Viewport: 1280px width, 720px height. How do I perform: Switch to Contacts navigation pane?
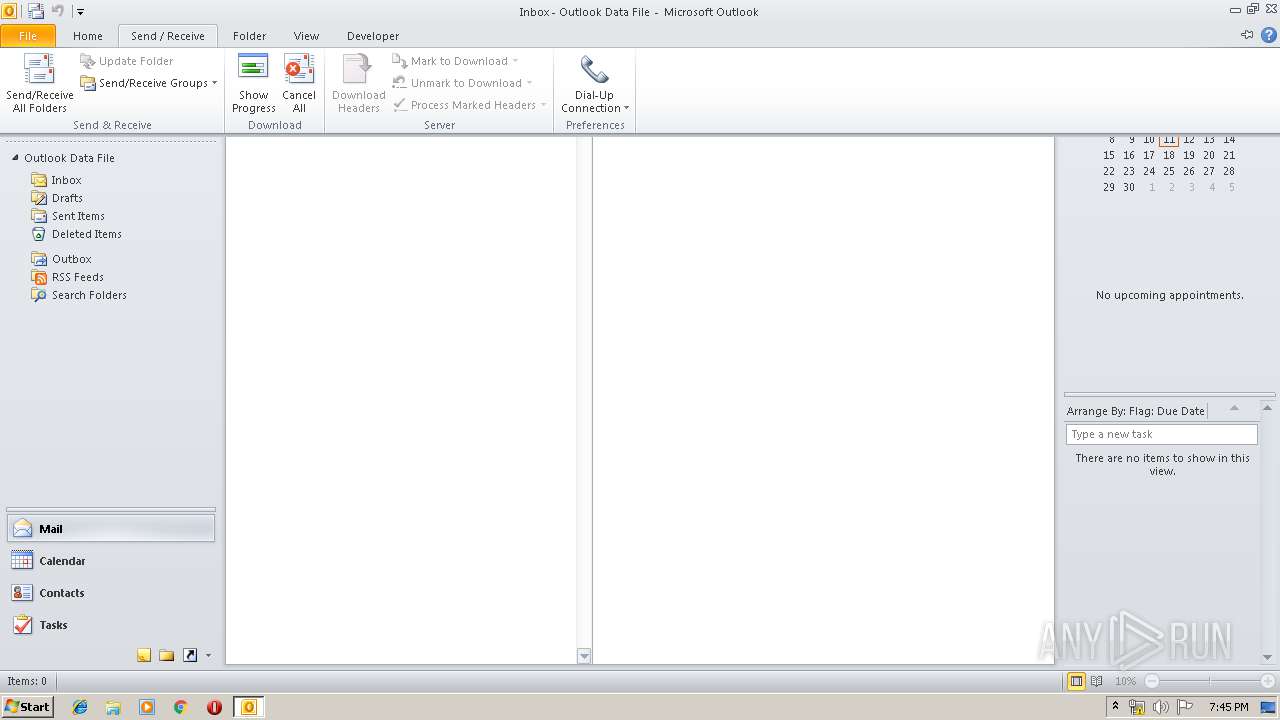111,593
